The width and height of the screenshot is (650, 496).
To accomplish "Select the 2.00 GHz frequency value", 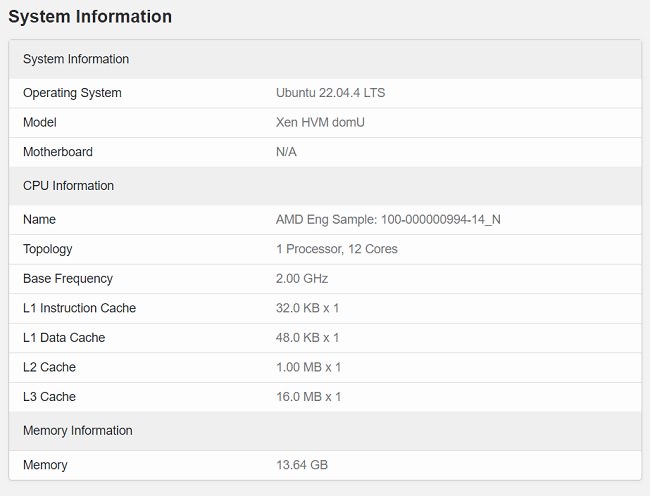I will [x=302, y=279].
